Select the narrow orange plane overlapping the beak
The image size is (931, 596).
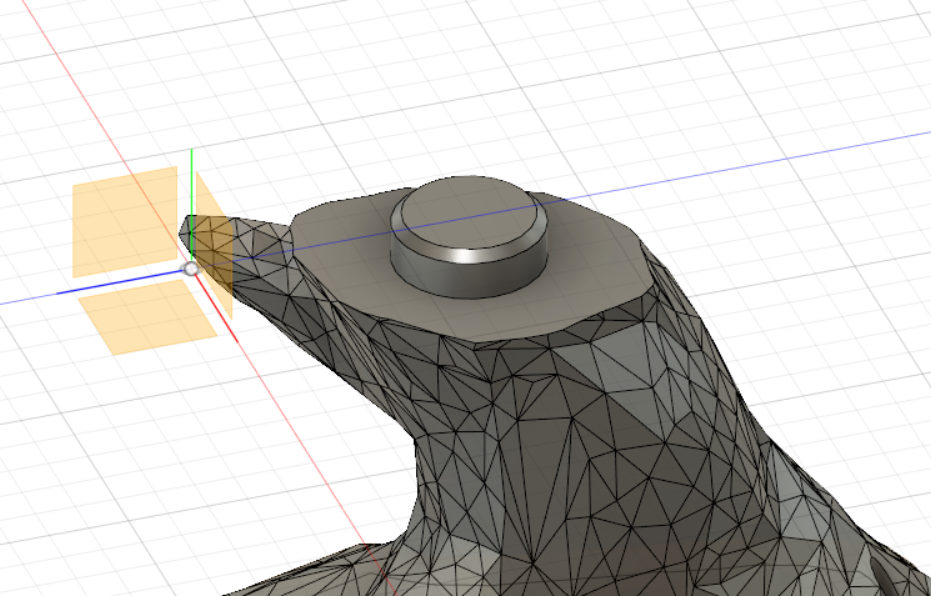click(x=214, y=245)
